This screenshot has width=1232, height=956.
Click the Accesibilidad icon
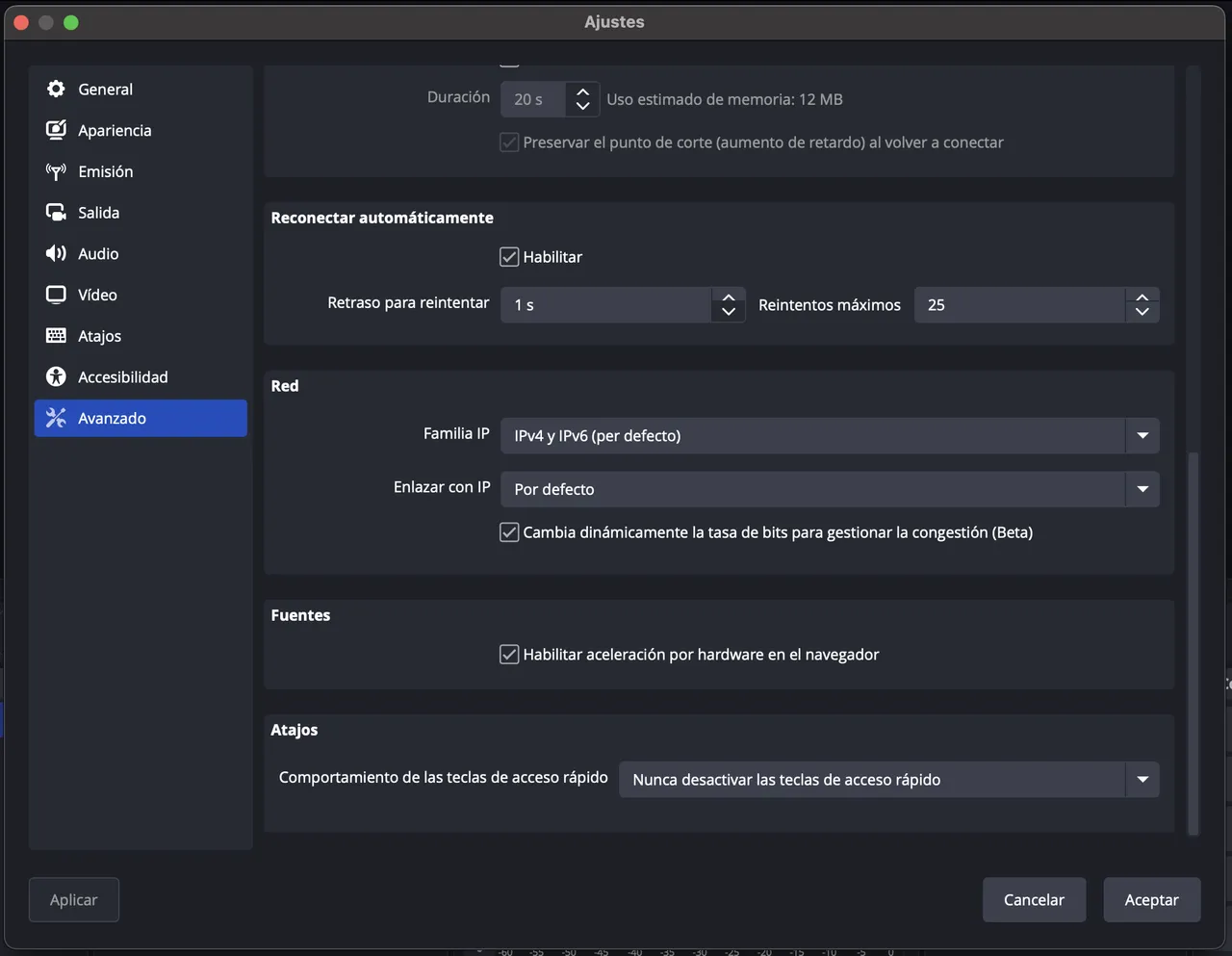[x=56, y=376]
